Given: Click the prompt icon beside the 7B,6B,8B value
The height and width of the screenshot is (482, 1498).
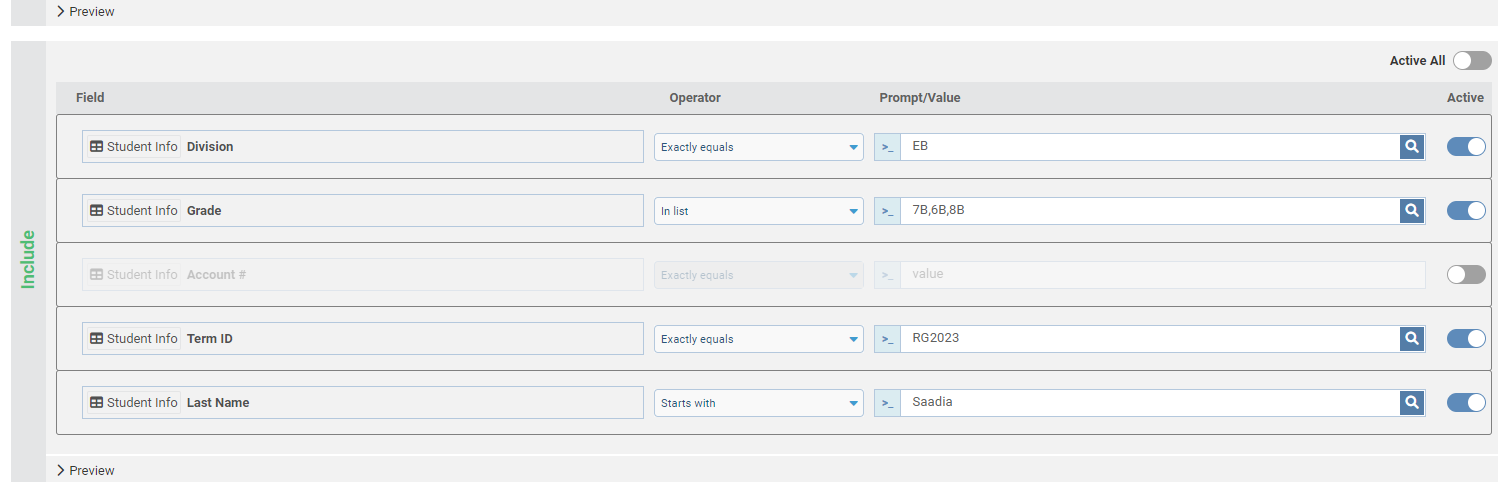Looking at the screenshot, I should (x=888, y=211).
